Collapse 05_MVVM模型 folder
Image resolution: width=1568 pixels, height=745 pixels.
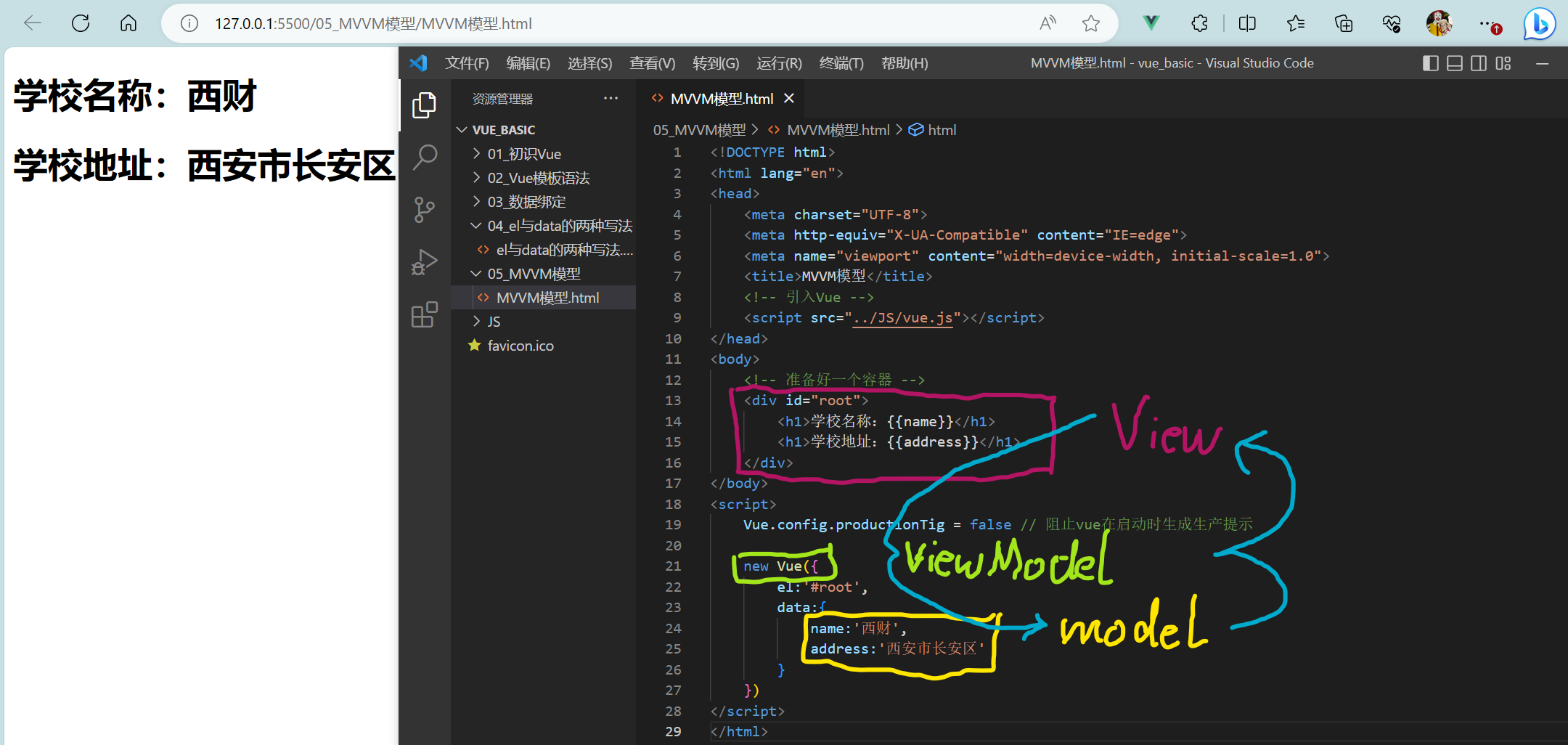pyautogui.click(x=534, y=274)
